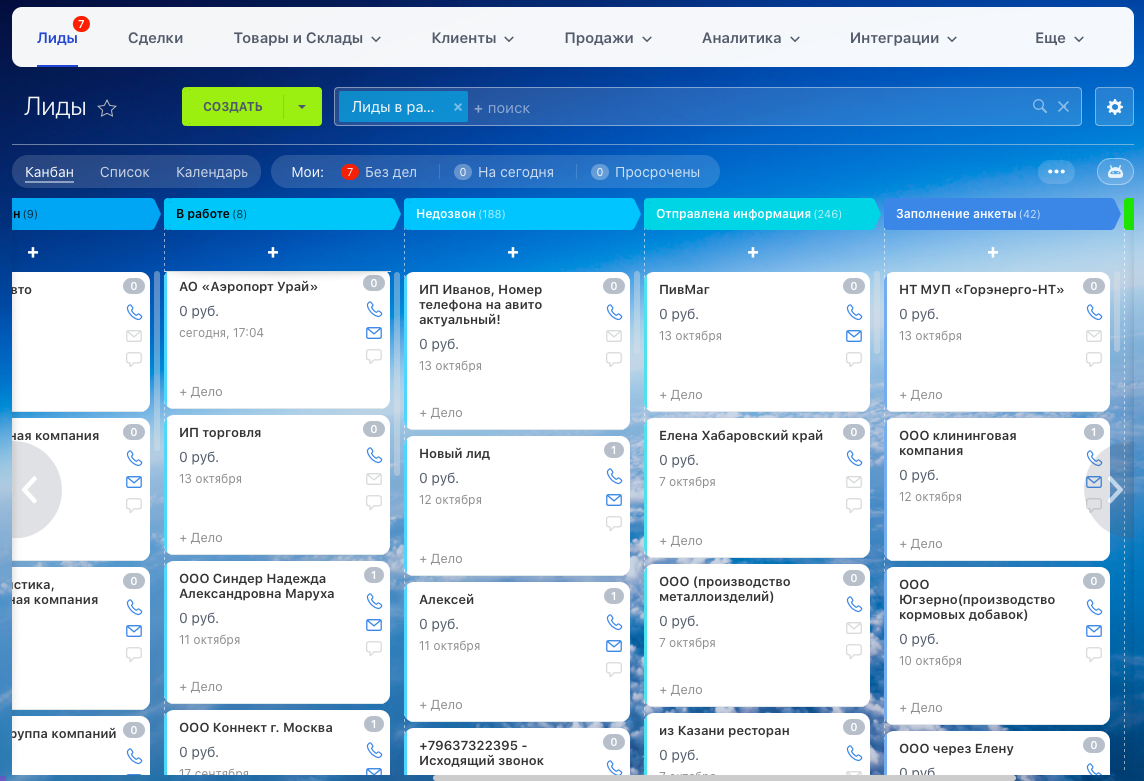1144x781 pixels.
Task: Call ООО Югзерно via phone icon
Action: click(1094, 607)
